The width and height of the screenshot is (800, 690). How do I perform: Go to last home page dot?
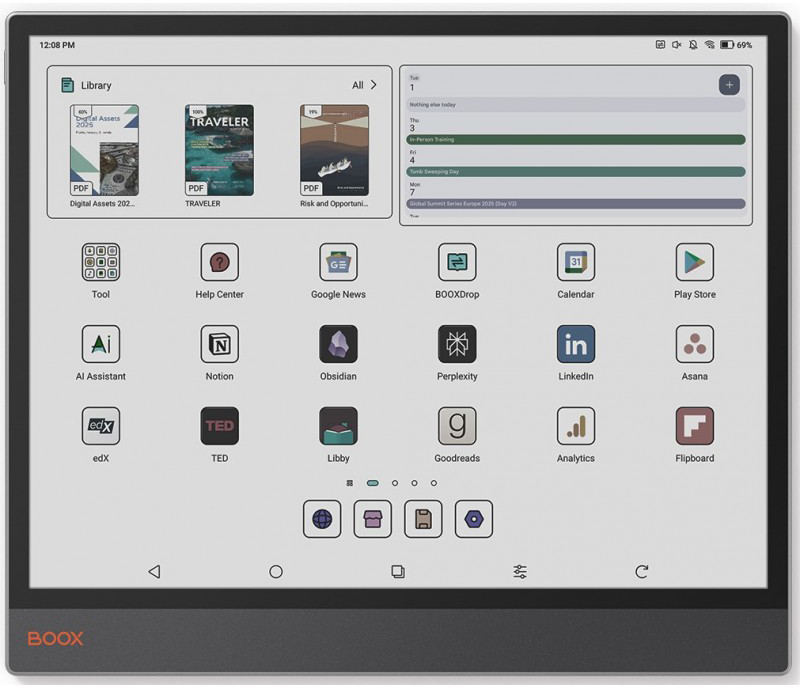pyautogui.click(x=434, y=483)
